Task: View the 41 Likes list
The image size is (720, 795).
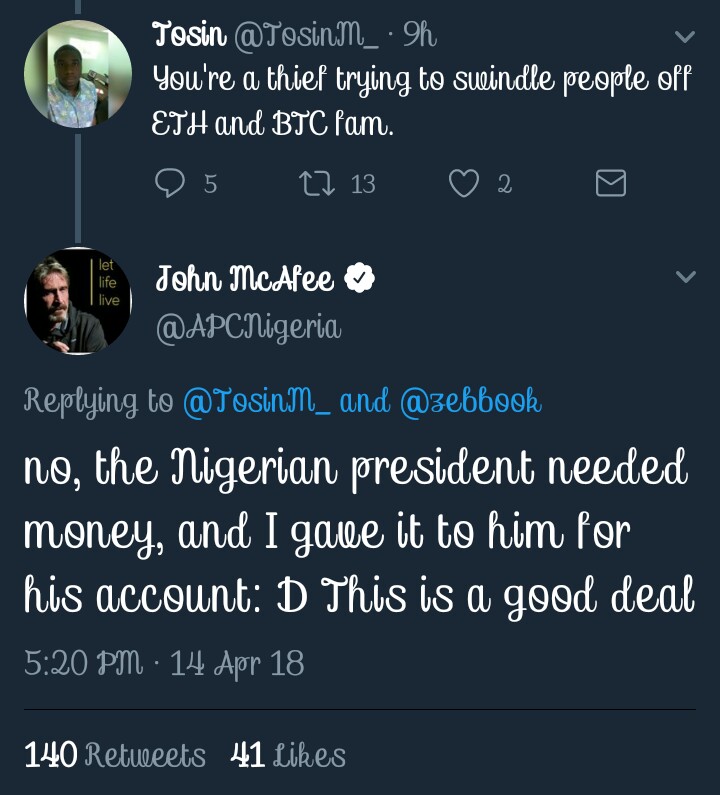Action: click(288, 755)
